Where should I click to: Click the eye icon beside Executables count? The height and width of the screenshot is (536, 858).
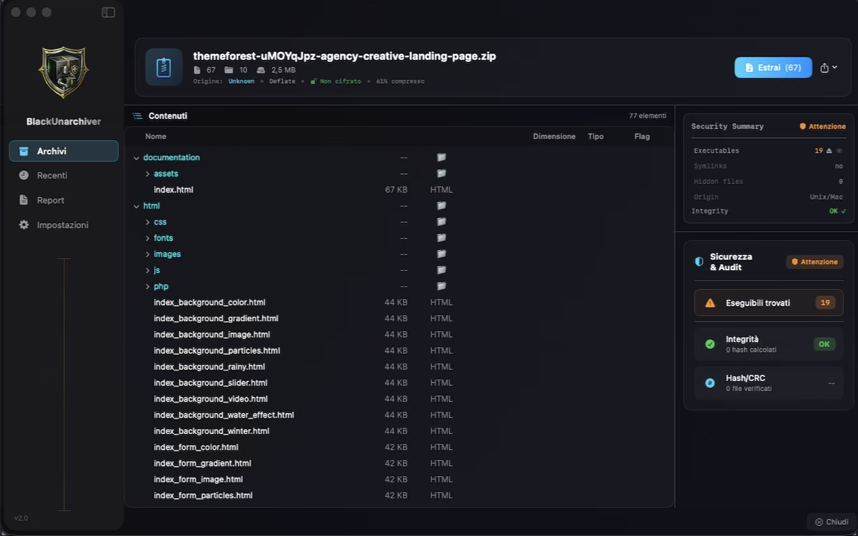coord(839,150)
